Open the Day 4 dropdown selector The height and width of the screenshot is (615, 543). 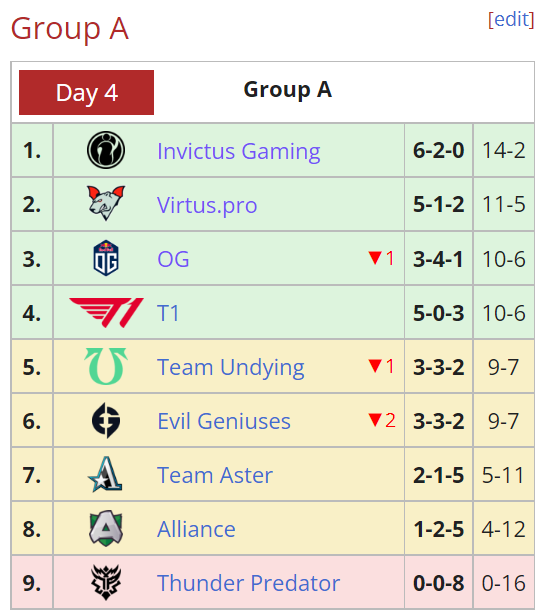pyautogui.click(x=86, y=93)
